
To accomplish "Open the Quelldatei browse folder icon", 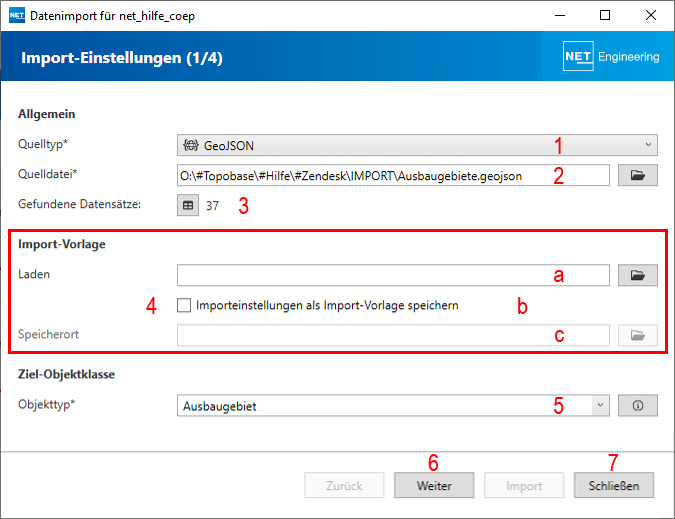I will click(x=638, y=175).
